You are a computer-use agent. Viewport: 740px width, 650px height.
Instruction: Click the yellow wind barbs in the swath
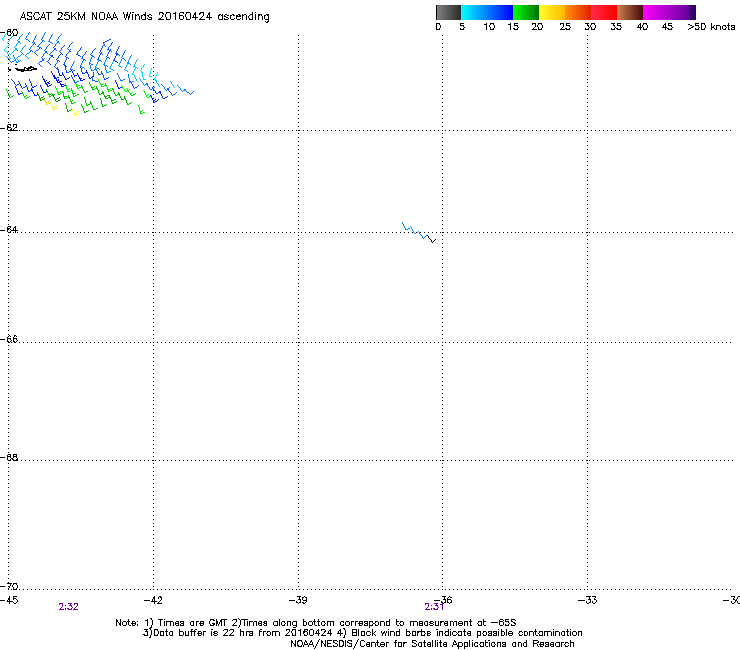click(x=51, y=105)
